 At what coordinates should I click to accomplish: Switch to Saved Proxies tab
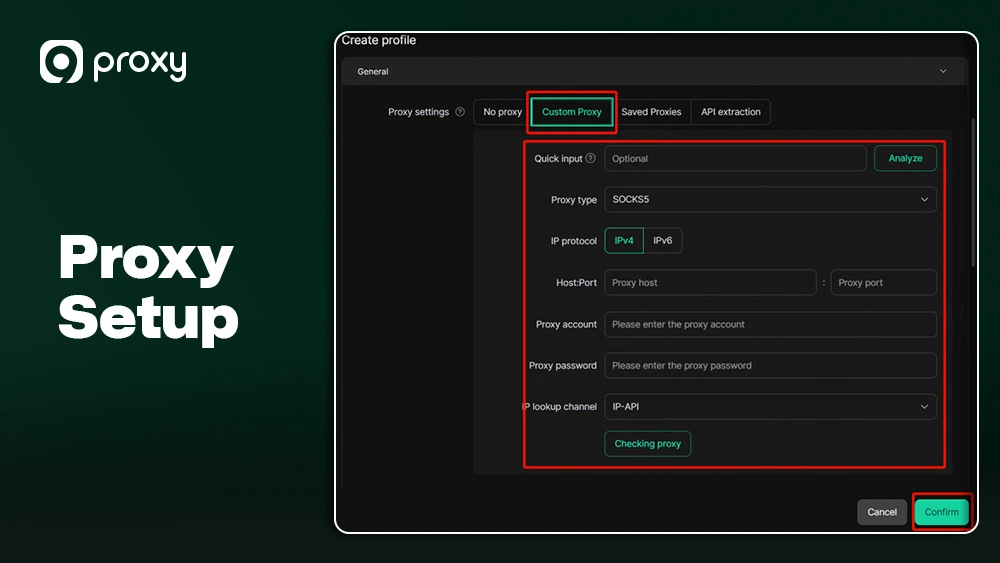pos(651,112)
